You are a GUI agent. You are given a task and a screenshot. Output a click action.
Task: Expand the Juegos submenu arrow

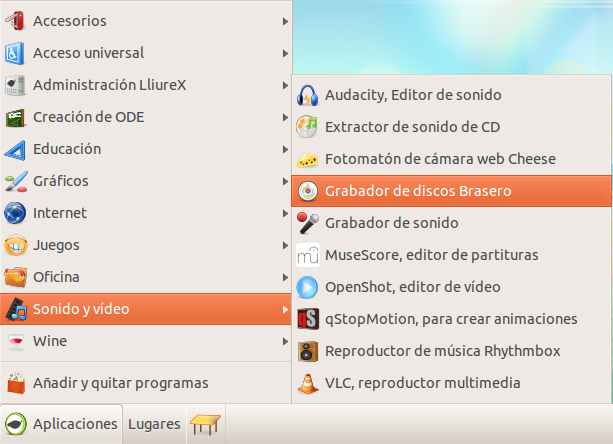(x=285, y=245)
